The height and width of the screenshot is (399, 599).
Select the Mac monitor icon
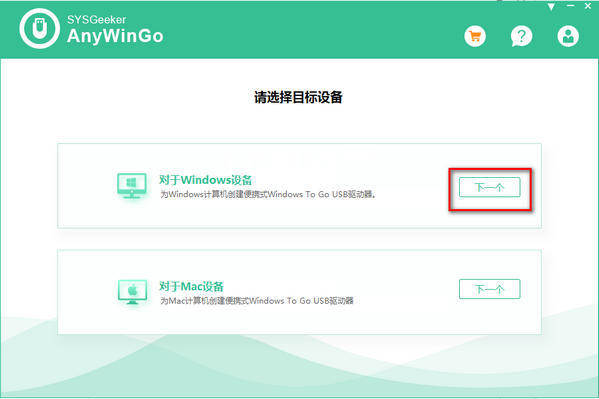pos(132,292)
